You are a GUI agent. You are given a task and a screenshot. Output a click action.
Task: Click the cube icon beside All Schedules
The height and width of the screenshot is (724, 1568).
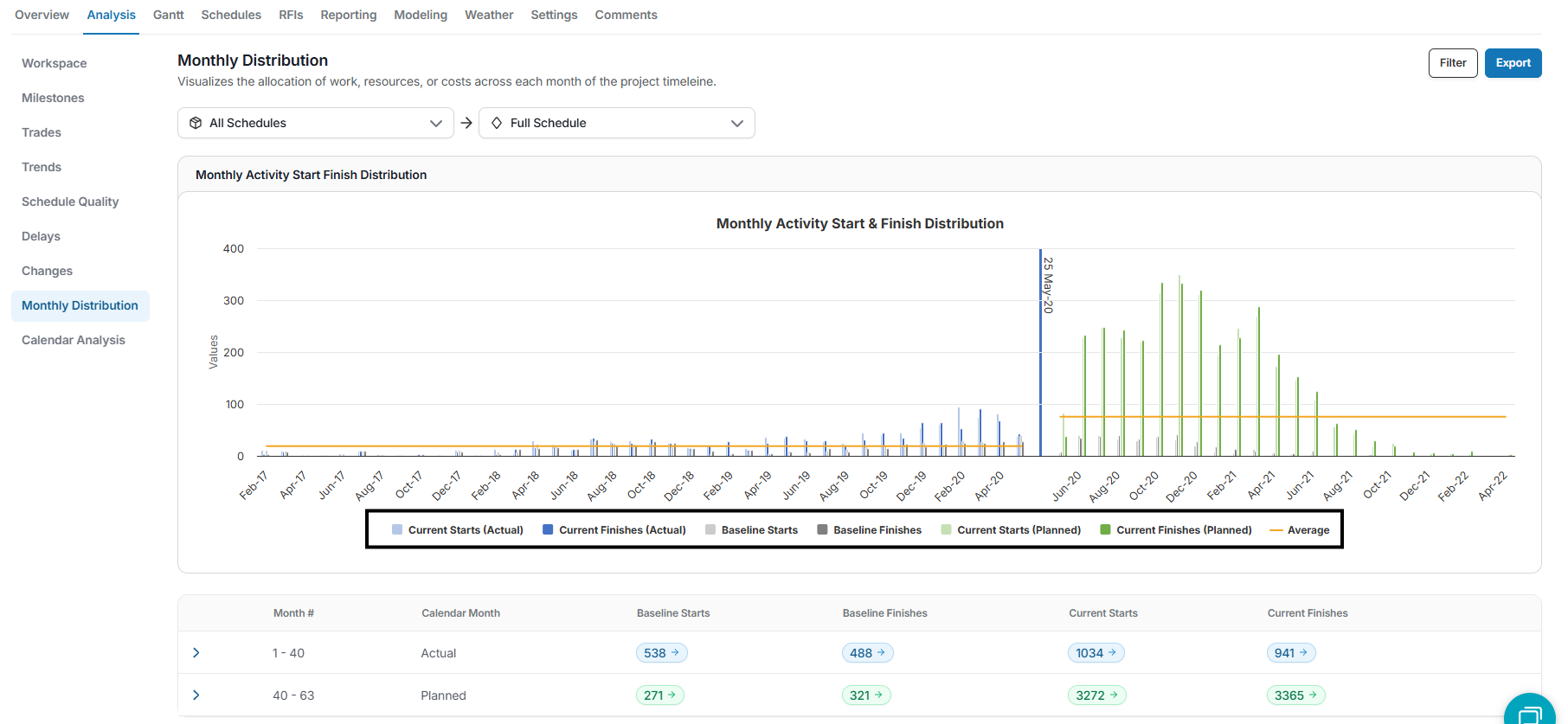[x=196, y=123]
